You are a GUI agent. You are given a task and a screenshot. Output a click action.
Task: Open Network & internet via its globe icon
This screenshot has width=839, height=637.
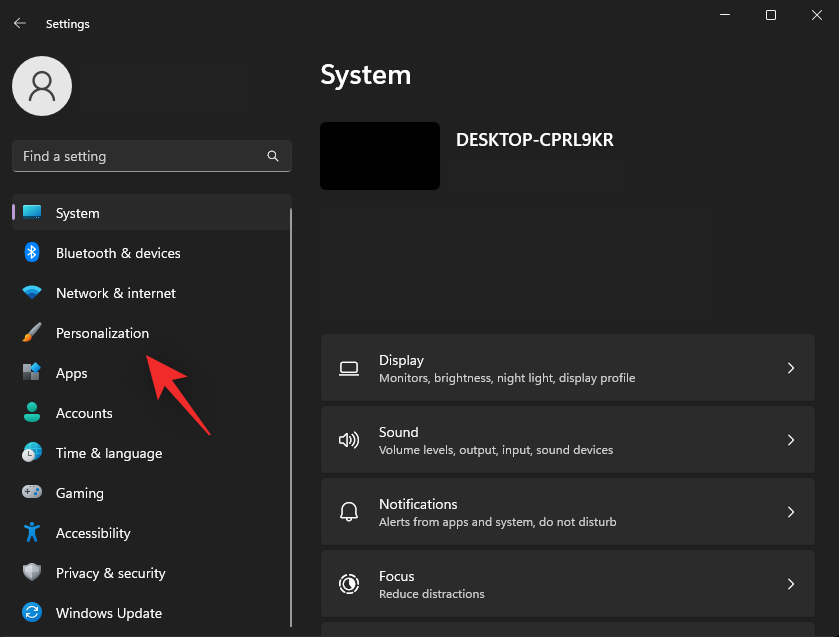(x=31, y=292)
